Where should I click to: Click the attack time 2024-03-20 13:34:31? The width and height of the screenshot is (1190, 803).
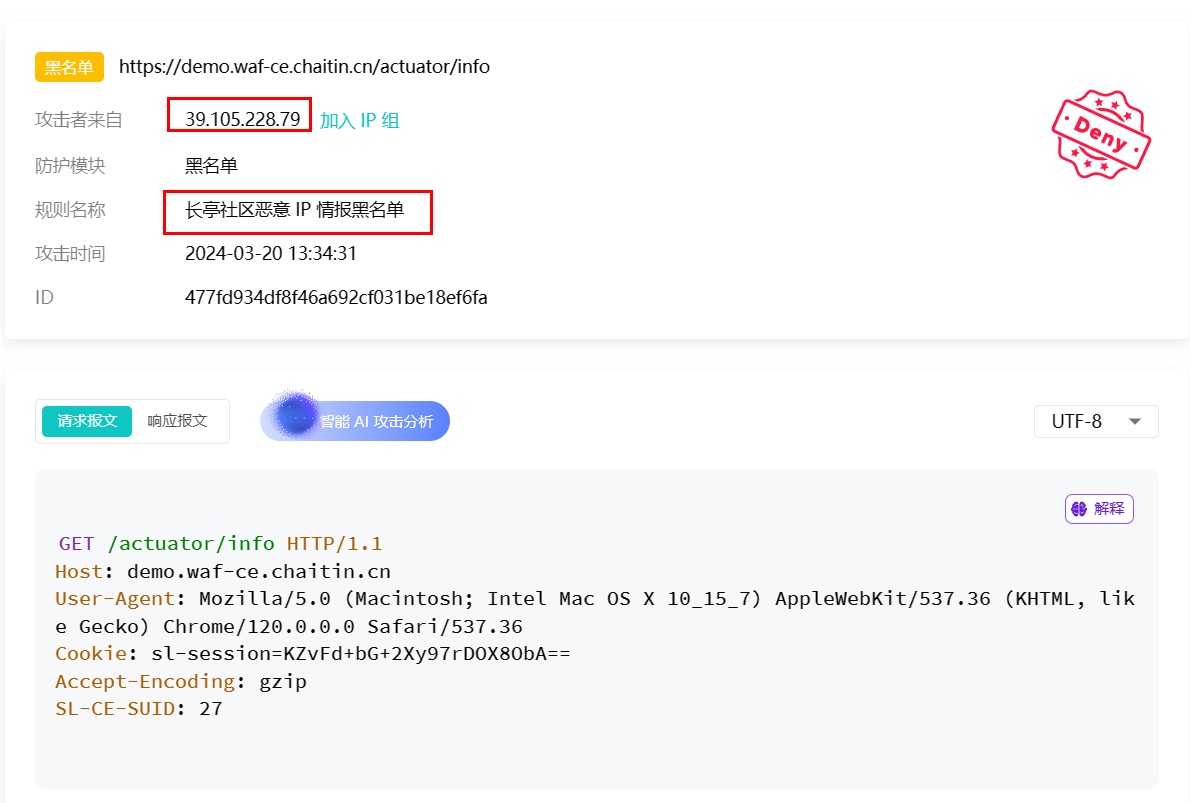coord(271,253)
